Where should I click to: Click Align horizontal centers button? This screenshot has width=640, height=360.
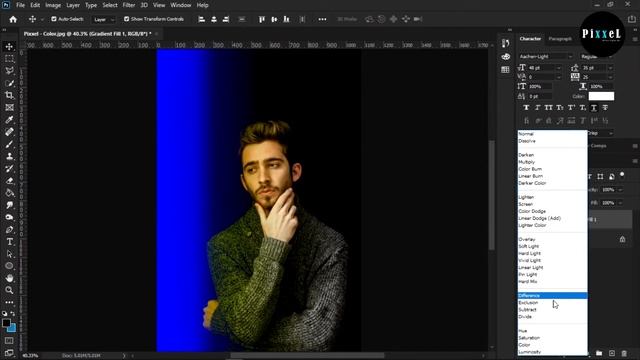point(214,19)
